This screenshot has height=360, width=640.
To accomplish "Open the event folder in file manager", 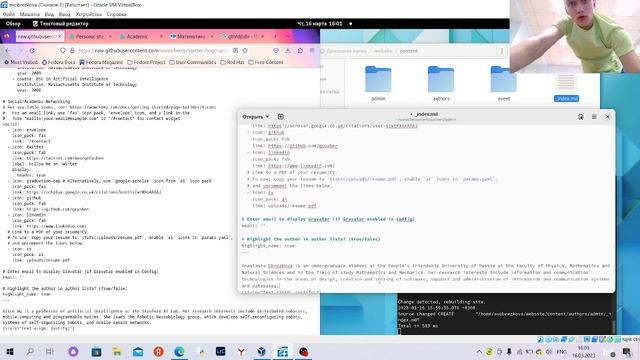I will [x=504, y=83].
